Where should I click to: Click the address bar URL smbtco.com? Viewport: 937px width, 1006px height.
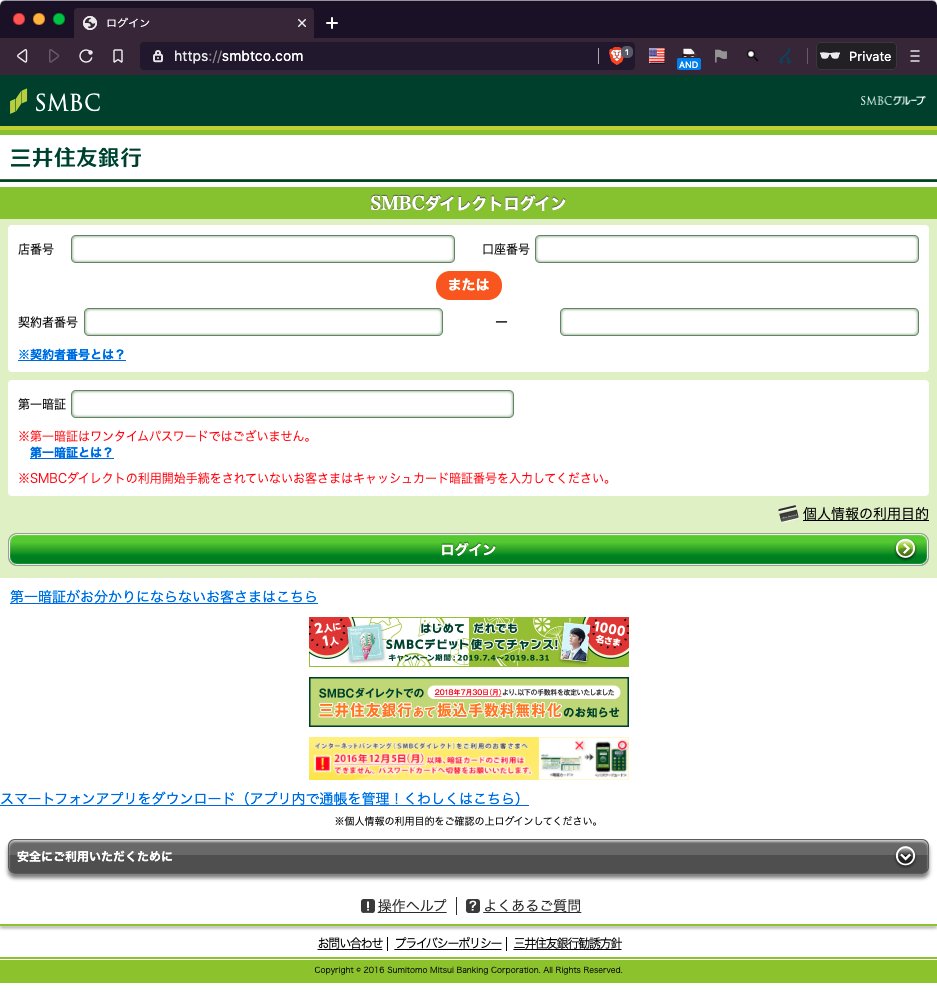[238, 56]
